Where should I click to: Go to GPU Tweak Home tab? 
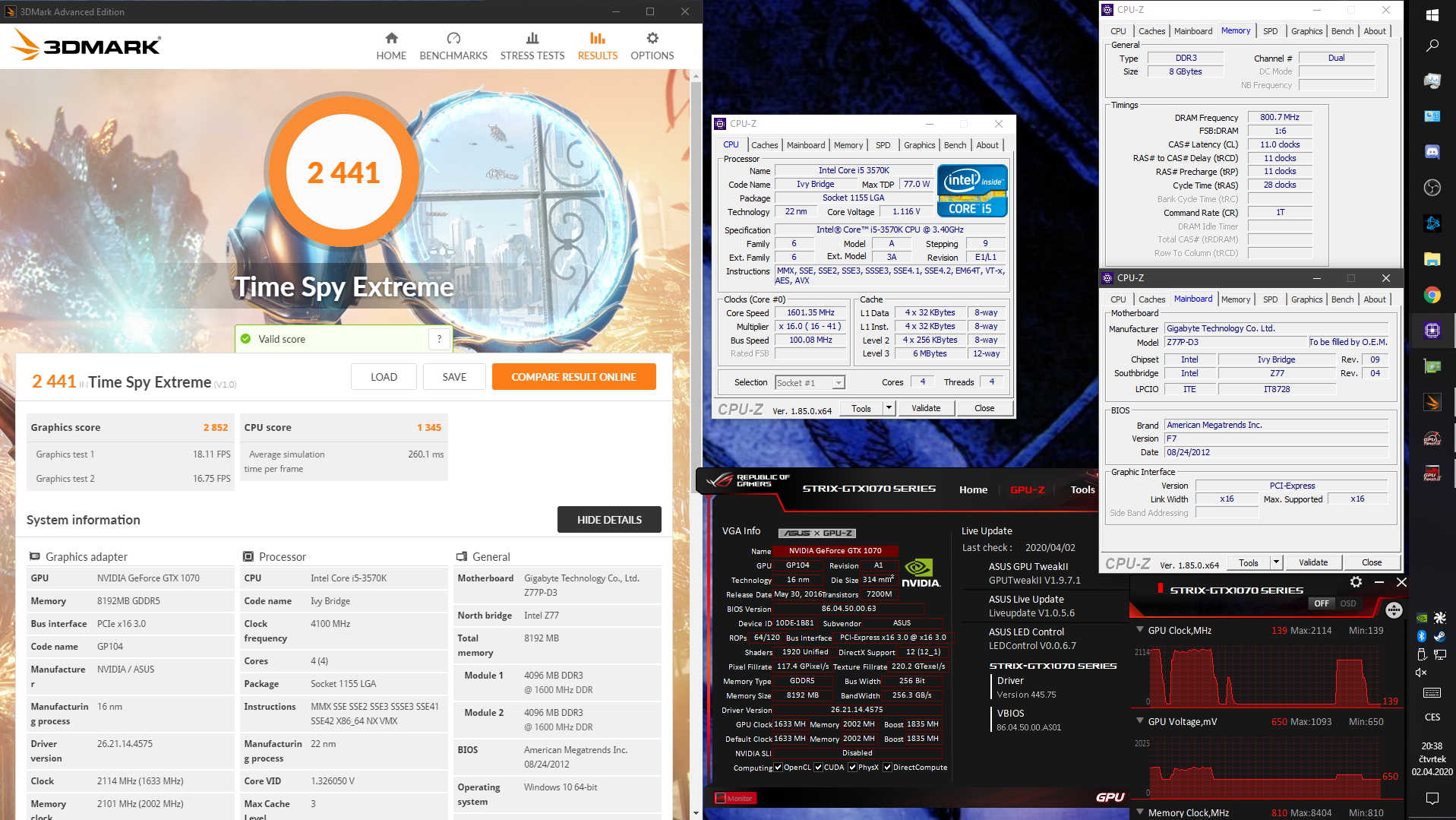tap(973, 489)
